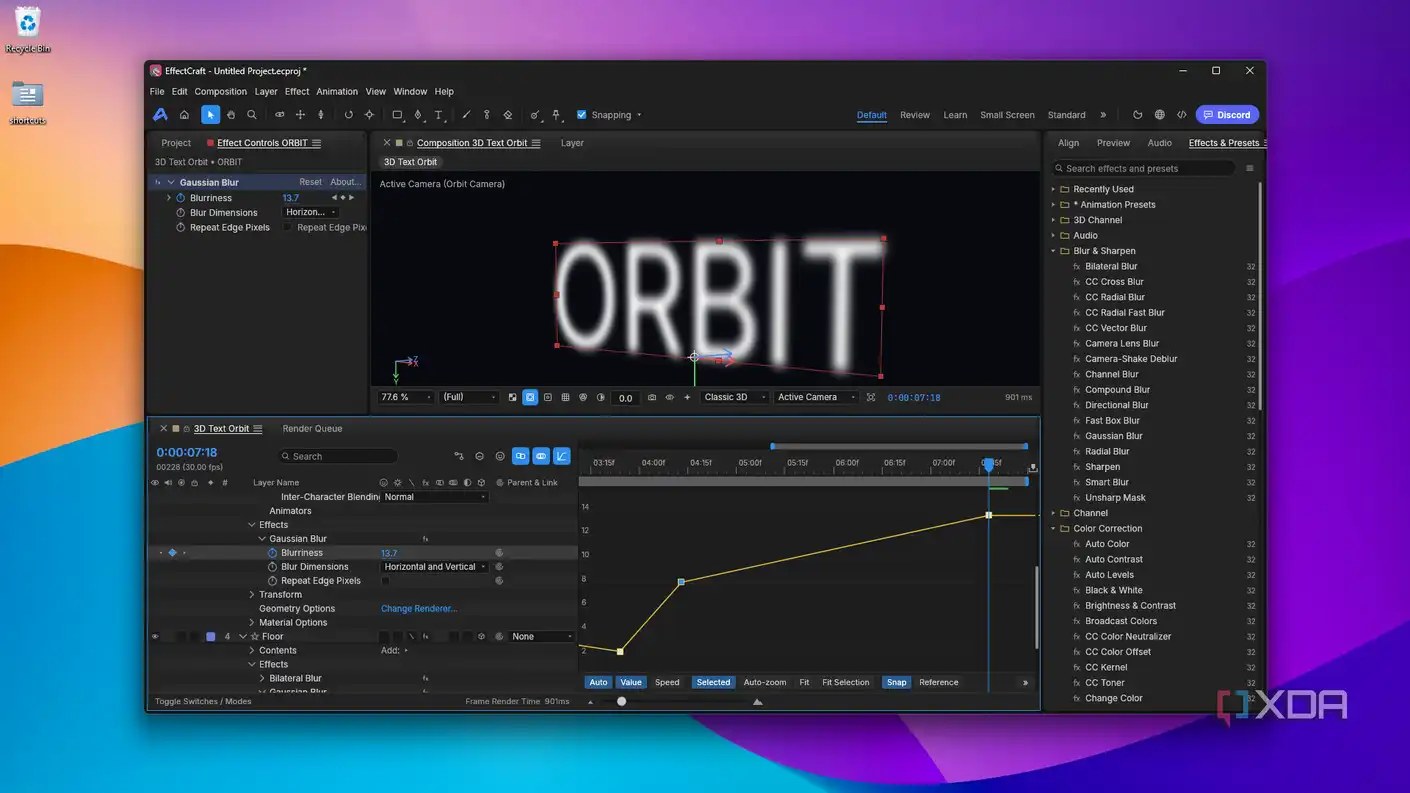Toggle Speed graph display
Image resolution: width=1410 pixels, height=793 pixels.
(667, 683)
